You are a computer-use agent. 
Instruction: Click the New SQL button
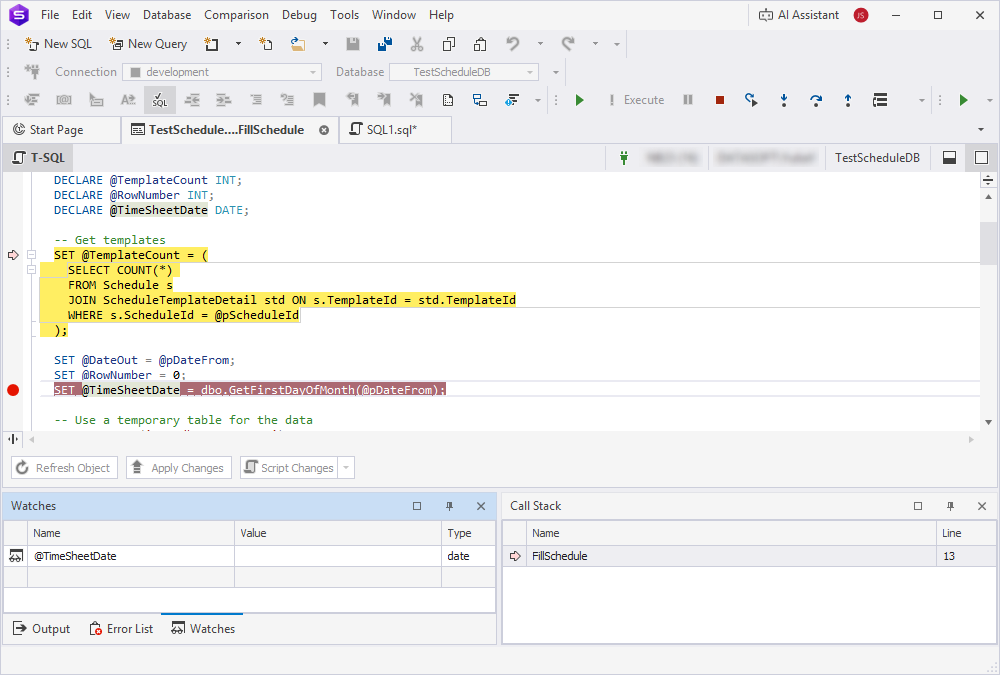pos(58,44)
